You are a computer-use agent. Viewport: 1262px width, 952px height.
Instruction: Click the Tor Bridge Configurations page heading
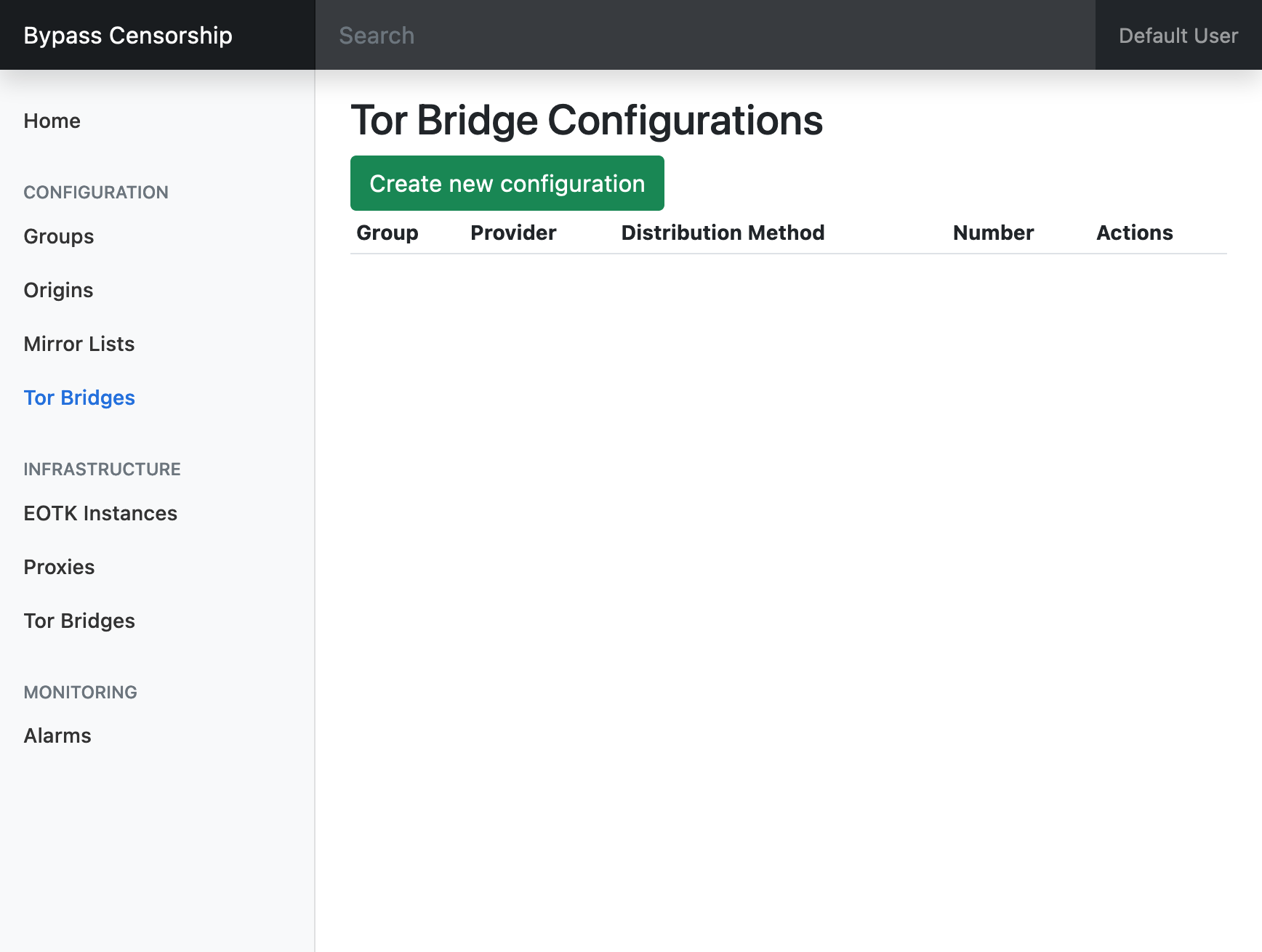pyautogui.click(x=587, y=120)
